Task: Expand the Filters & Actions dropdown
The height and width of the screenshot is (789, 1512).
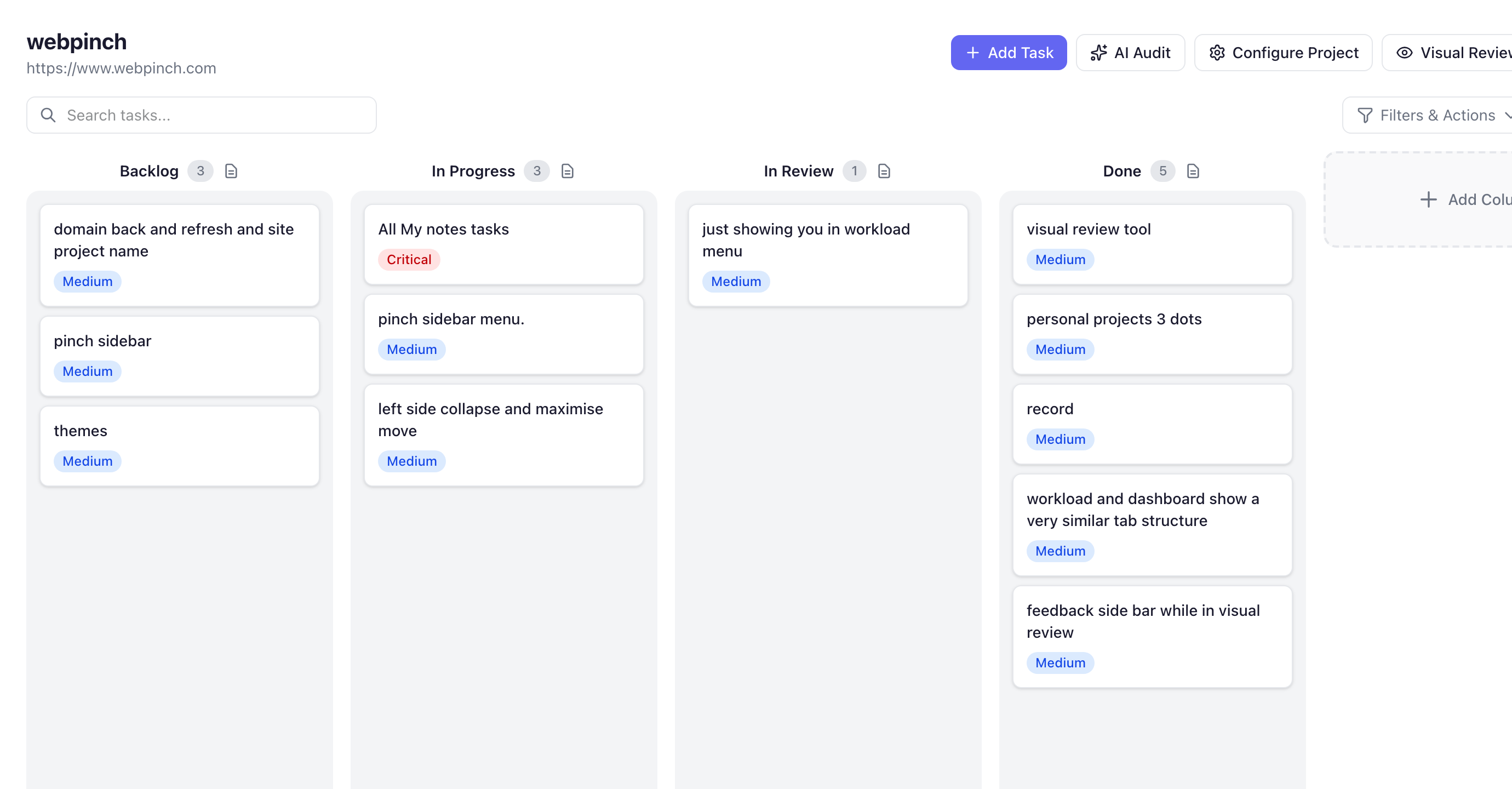Action: pos(1428,115)
